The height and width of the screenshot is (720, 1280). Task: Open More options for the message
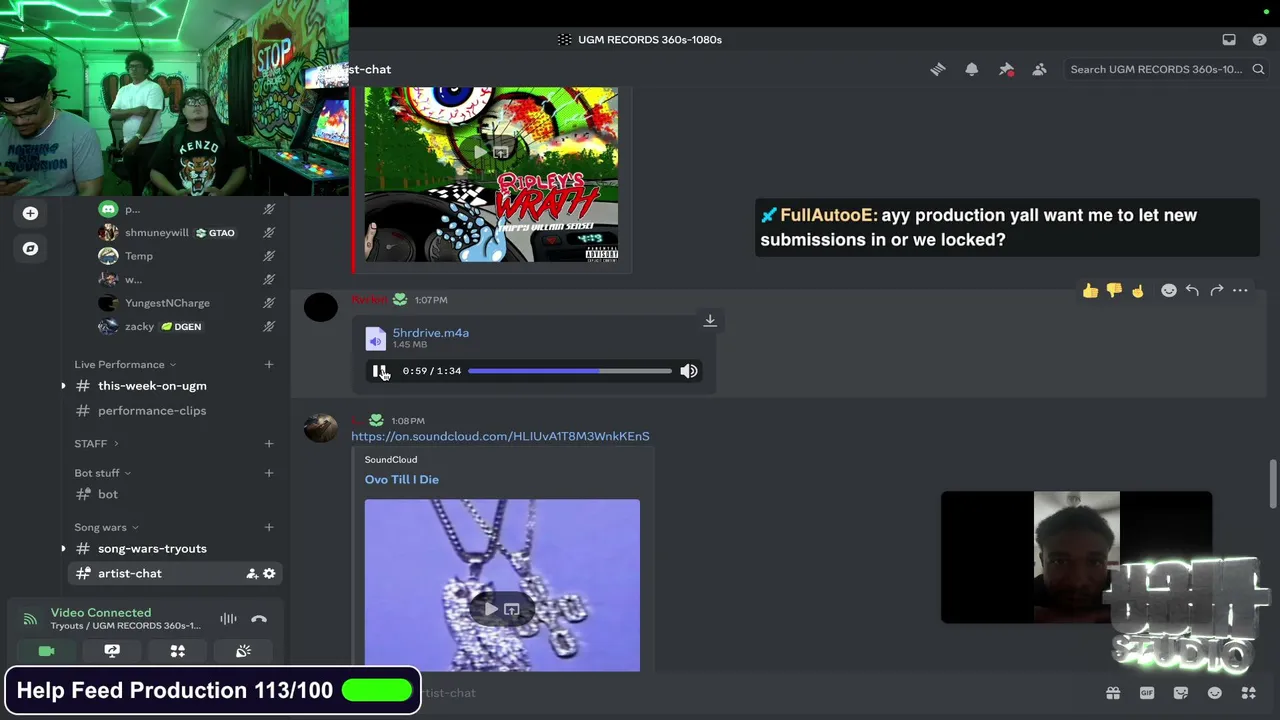click(1240, 291)
